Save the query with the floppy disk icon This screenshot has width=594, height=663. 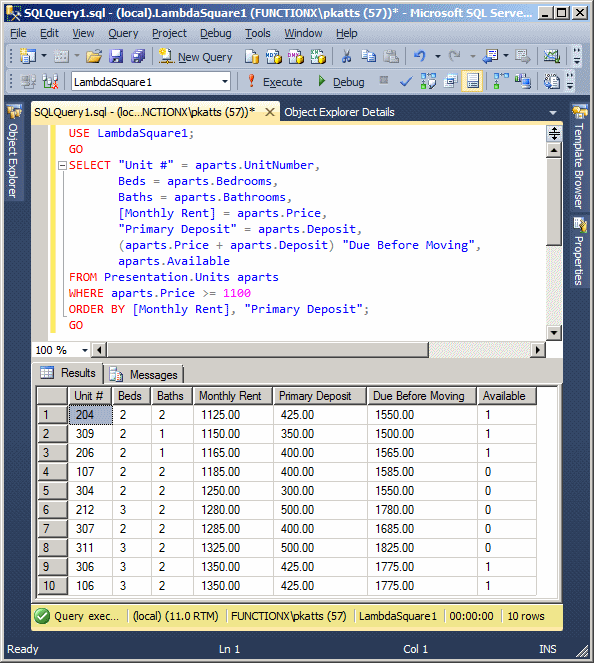point(116,56)
